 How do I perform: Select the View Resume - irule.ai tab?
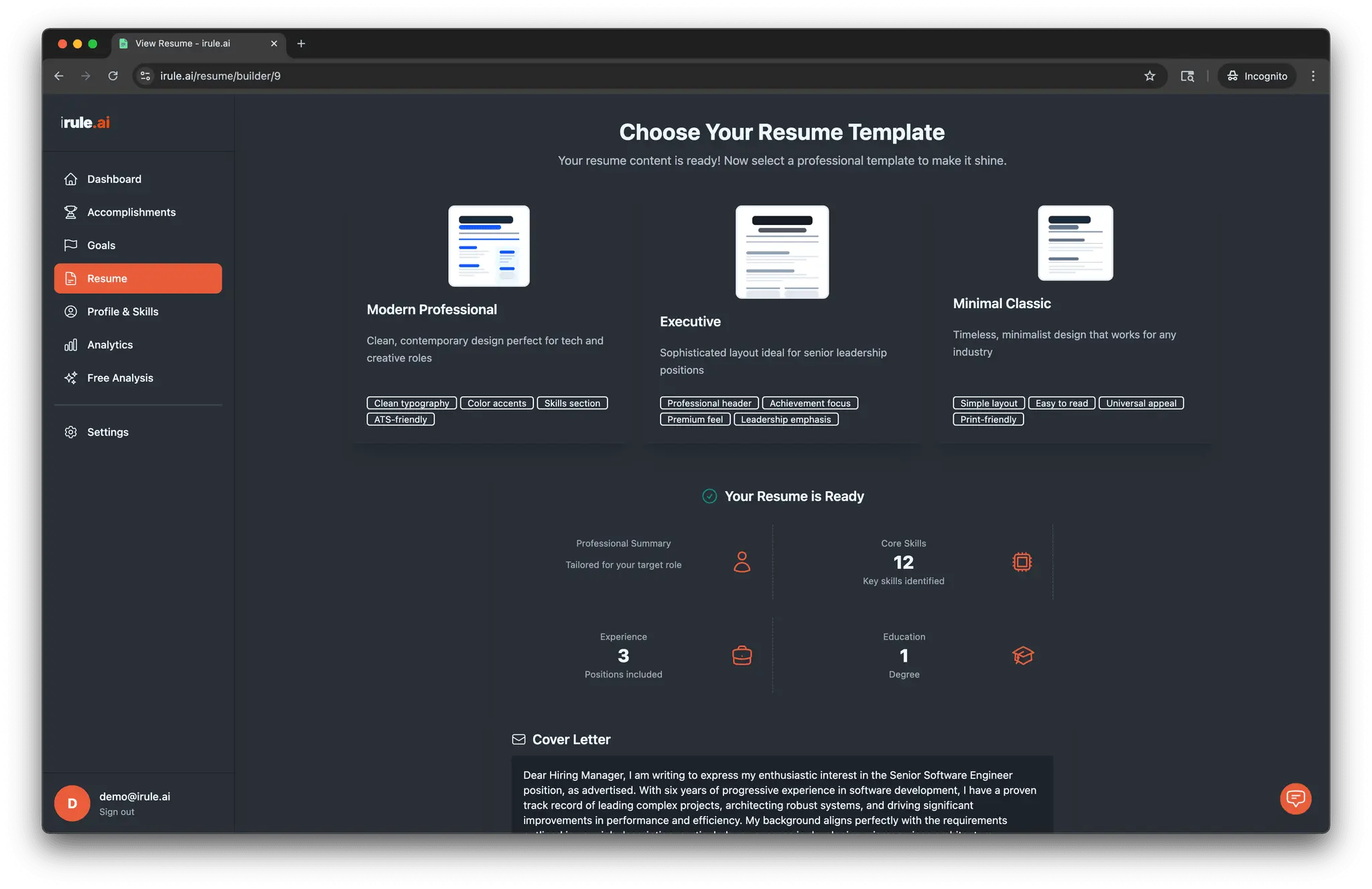pyautogui.click(x=199, y=44)
